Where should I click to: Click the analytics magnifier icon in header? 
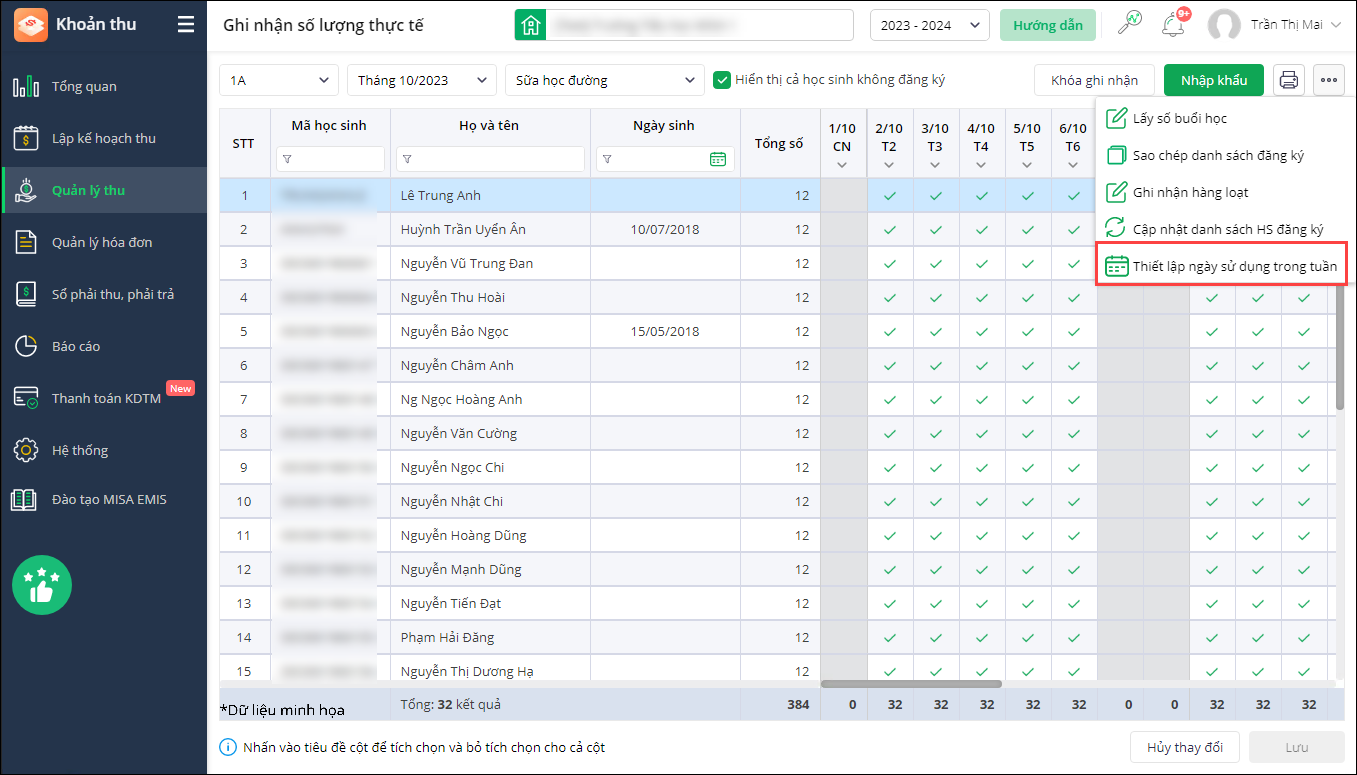pos(1129,24)
